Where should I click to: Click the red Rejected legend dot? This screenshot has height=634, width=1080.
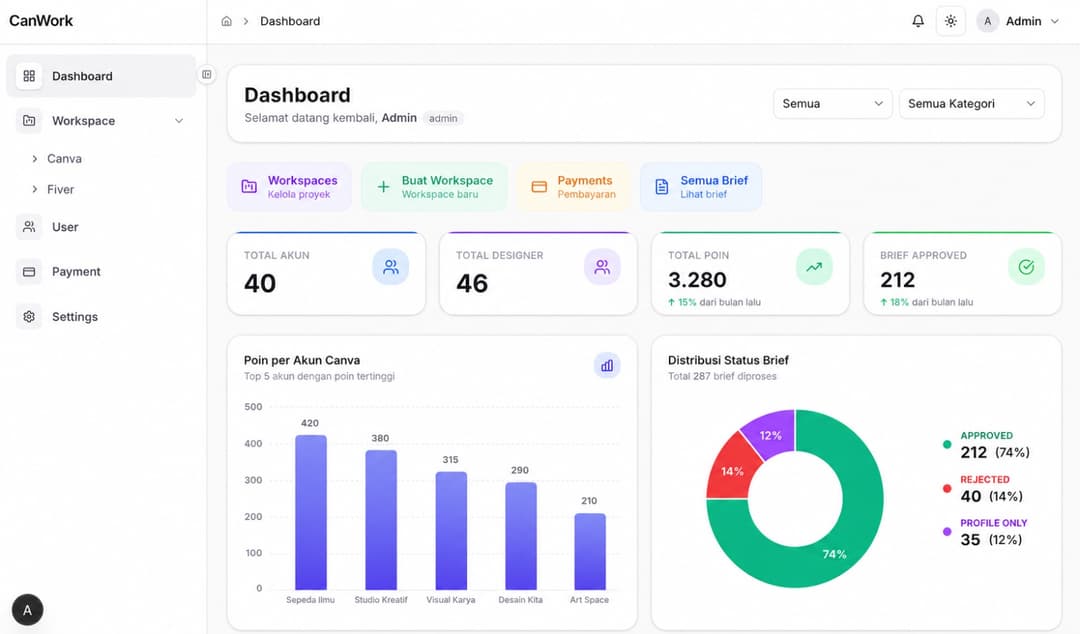point(947,489)
